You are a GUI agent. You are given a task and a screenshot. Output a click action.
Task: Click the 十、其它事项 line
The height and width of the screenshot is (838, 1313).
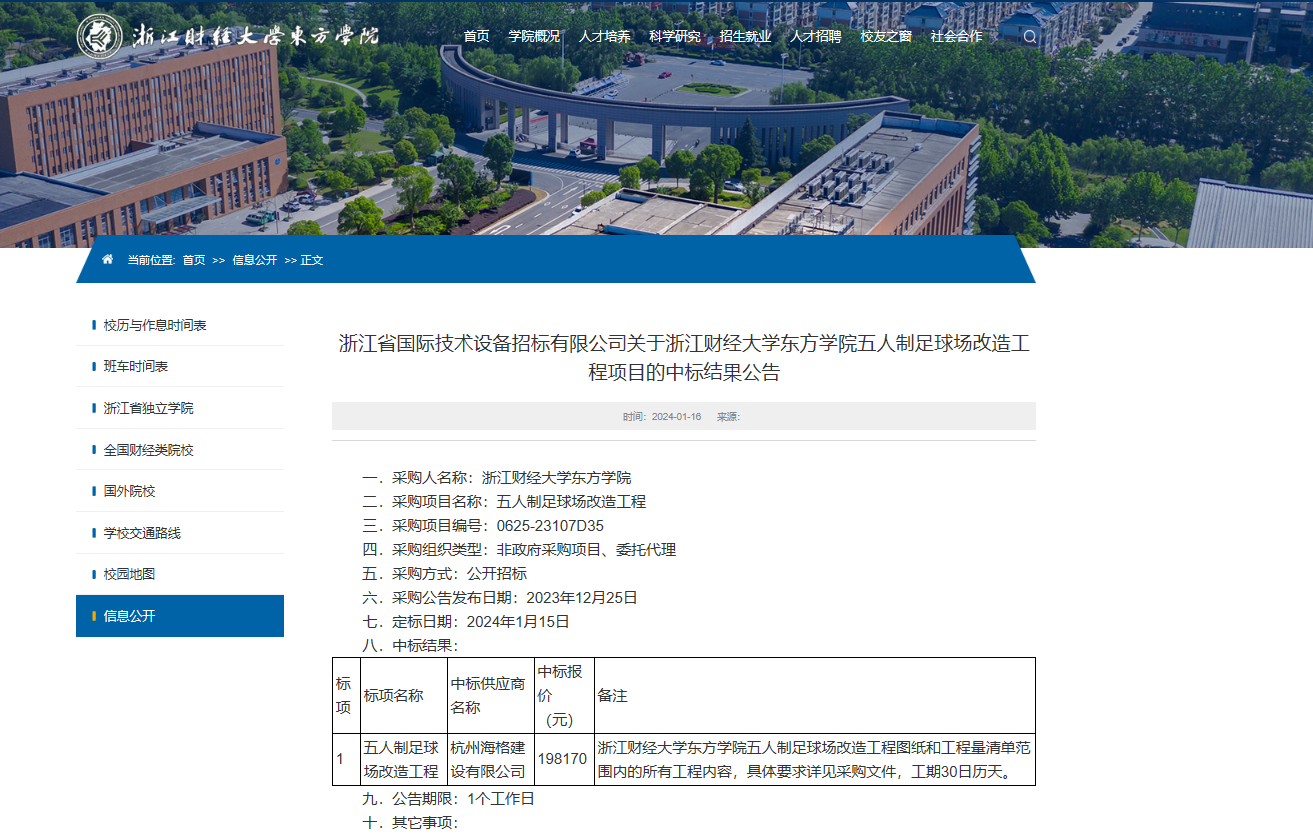(410, 823)
